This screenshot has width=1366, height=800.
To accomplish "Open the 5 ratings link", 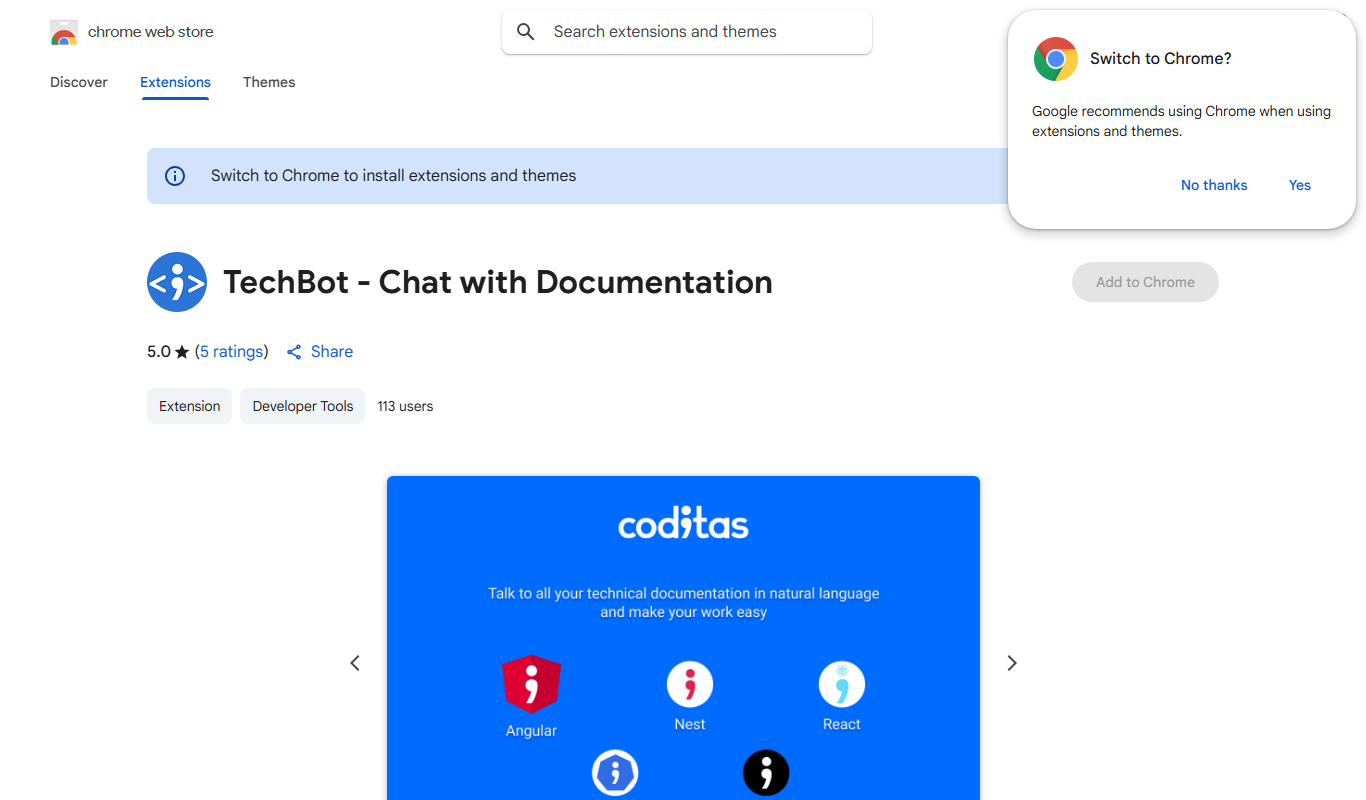I will click(x=232, y=352).
